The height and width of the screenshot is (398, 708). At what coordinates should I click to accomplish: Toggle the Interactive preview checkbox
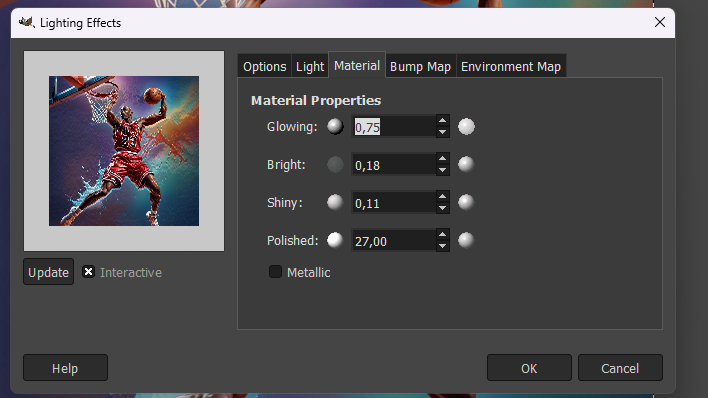coord(88,272)
